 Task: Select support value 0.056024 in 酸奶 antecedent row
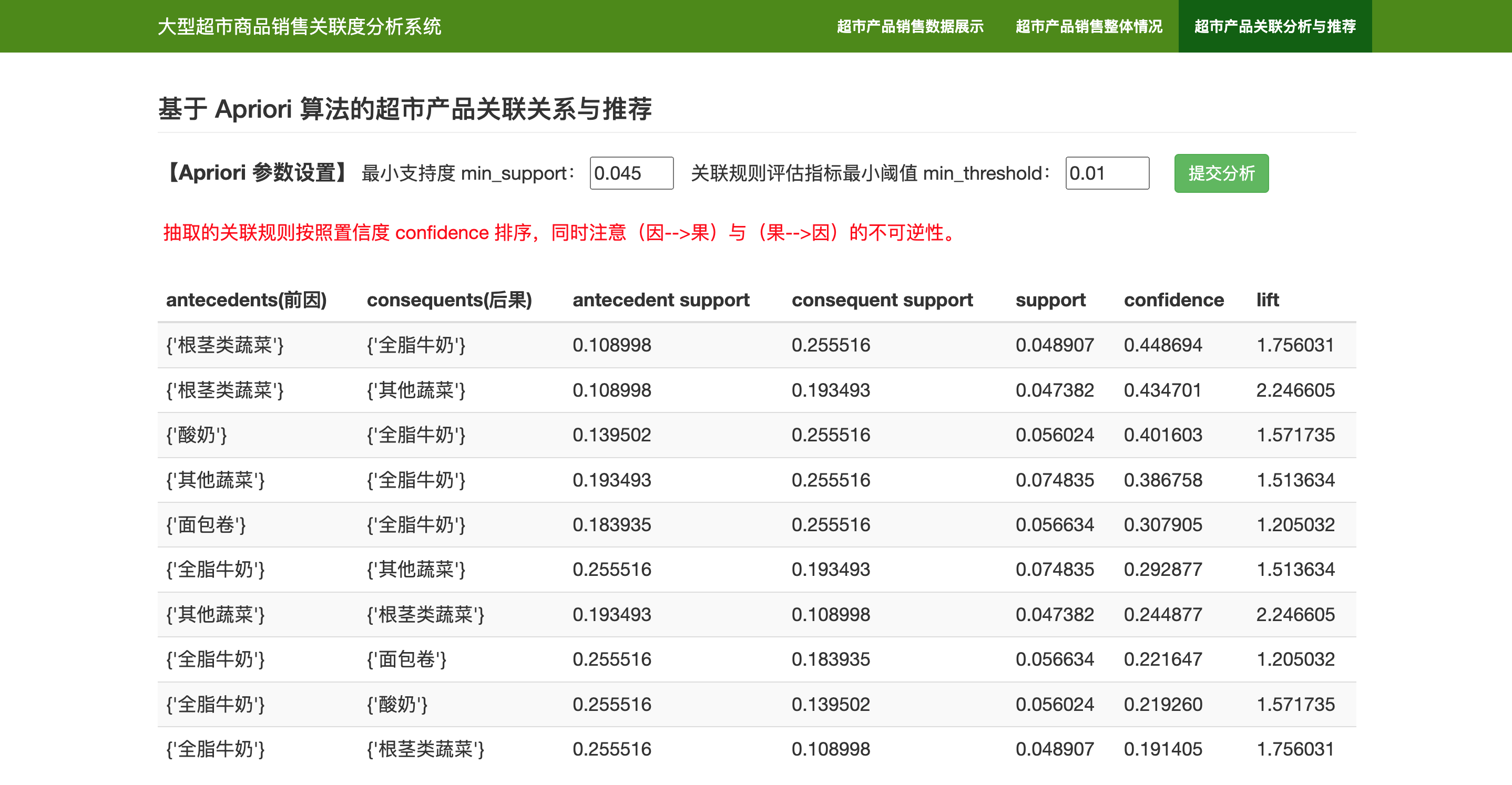tap(1055, 435)
